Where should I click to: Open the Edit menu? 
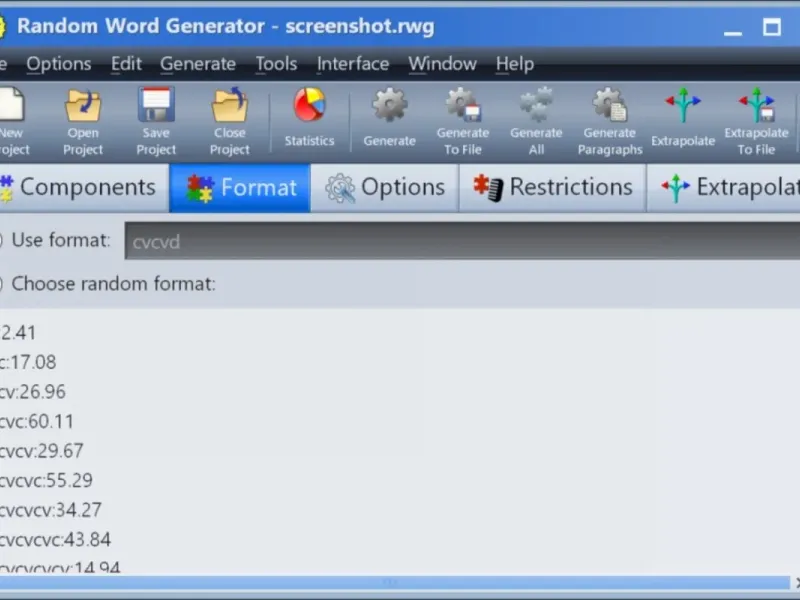pos(126,64)
